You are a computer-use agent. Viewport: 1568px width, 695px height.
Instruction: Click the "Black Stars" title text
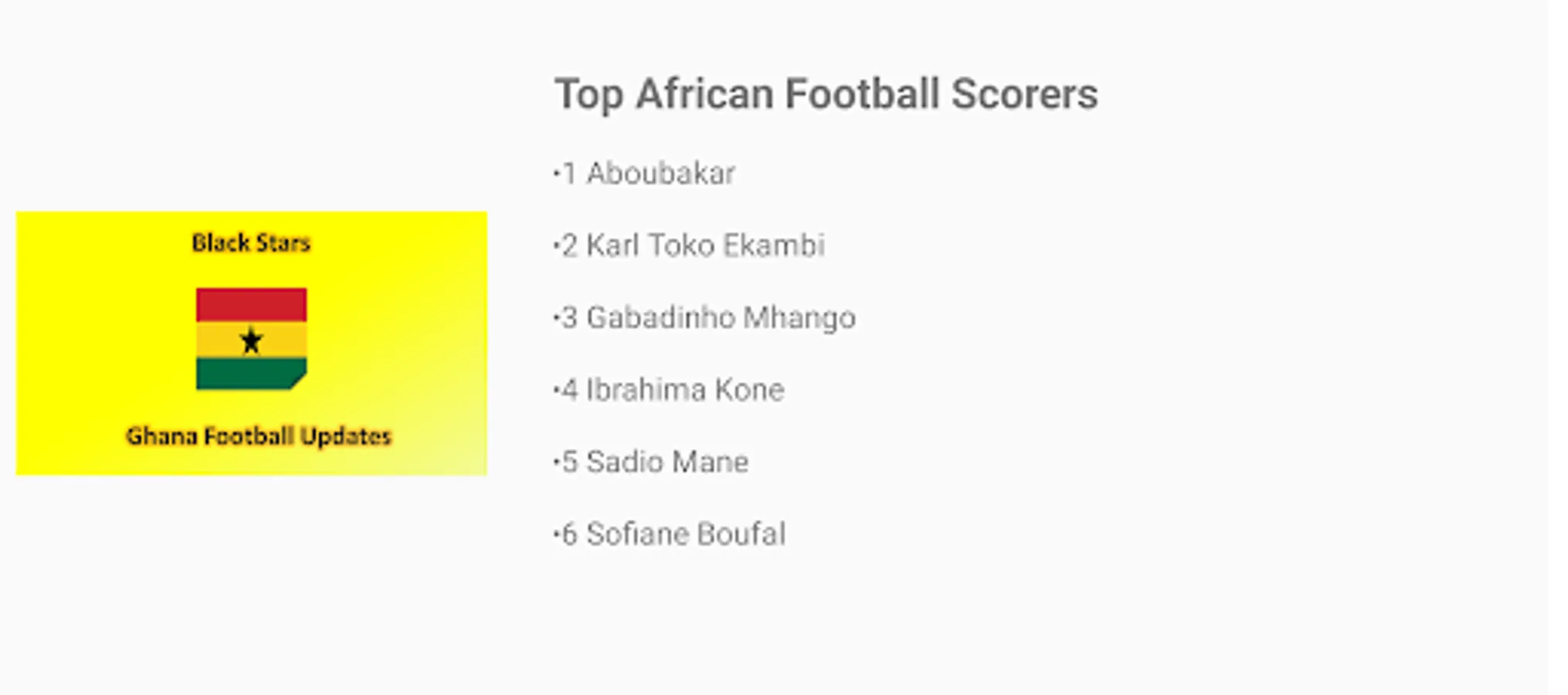click(251, 242)
